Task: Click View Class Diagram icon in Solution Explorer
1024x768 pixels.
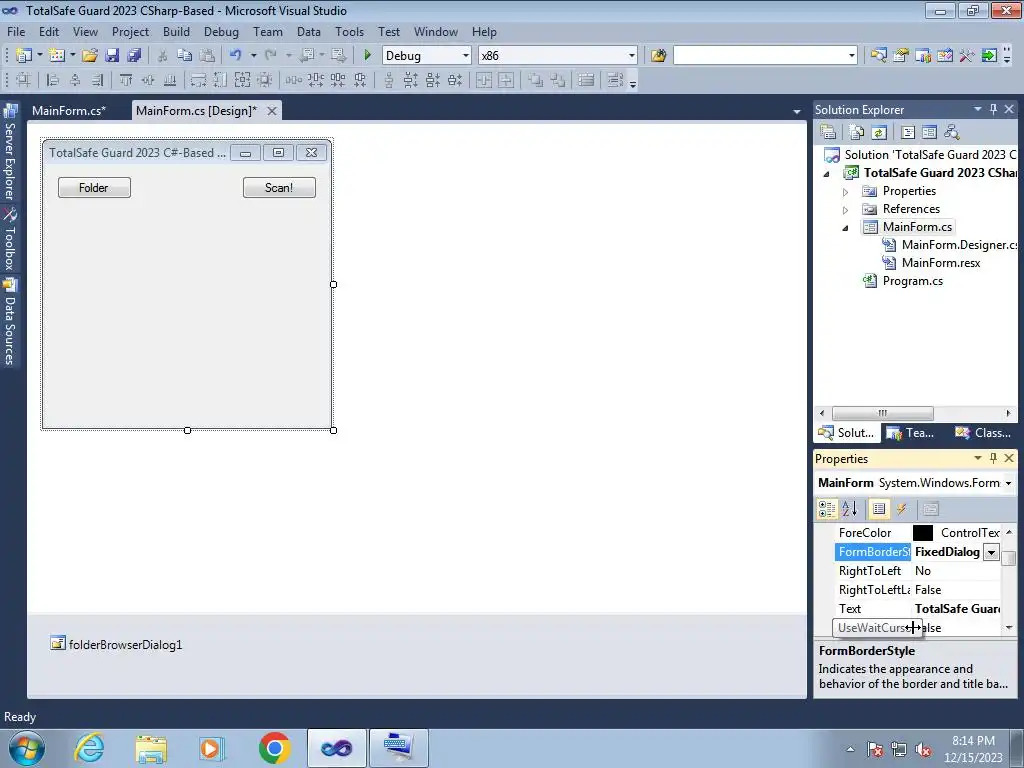Action: [x=952, y=132]
